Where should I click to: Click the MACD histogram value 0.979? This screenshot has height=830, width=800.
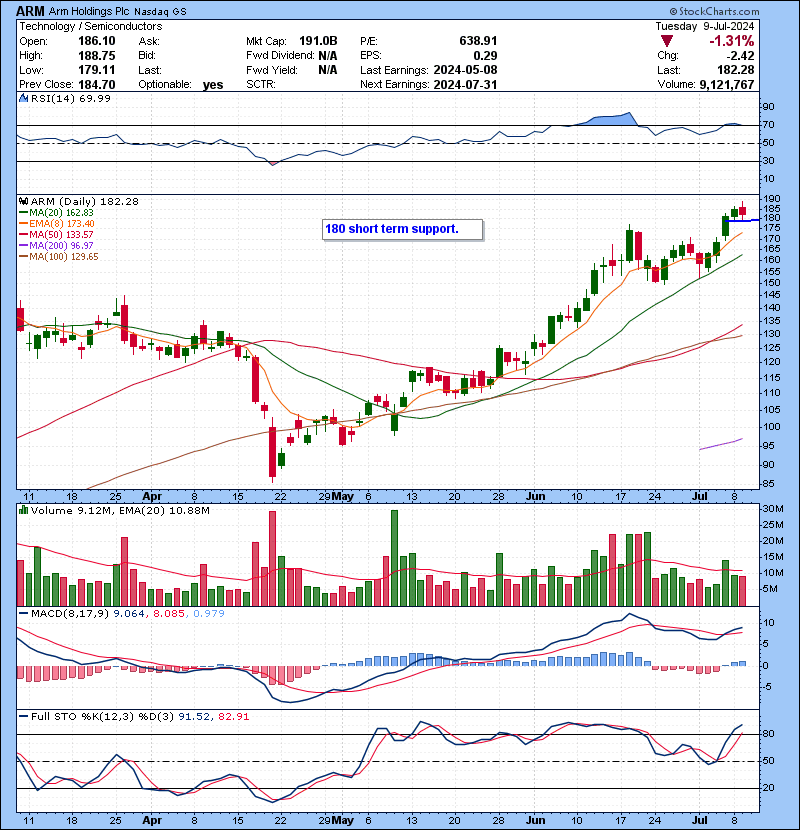coord(209,613)
